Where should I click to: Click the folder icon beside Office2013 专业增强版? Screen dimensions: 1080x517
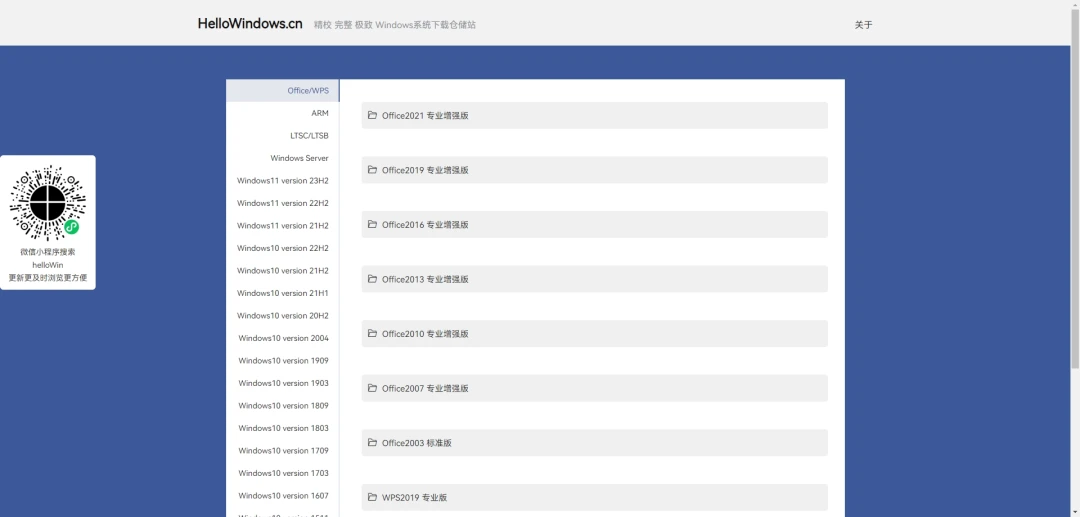pyautogui.click(x=373, y=279)
